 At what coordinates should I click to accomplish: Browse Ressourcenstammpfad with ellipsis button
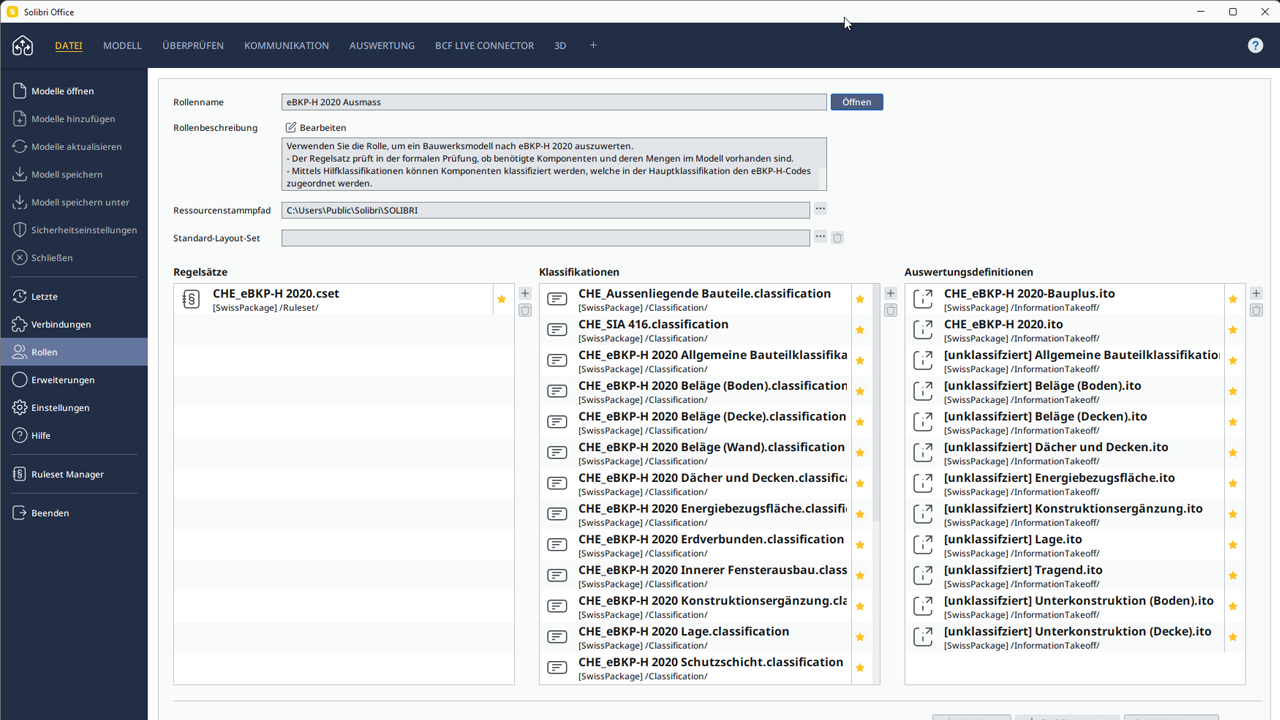(x=820, y=209)
